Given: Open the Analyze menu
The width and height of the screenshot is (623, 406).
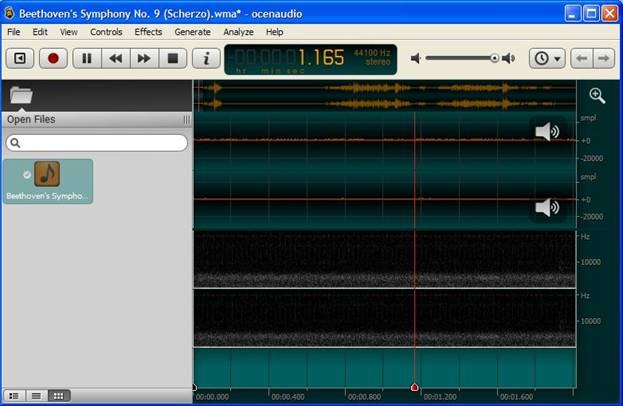Looking at the screenshot, I should 238,32.
